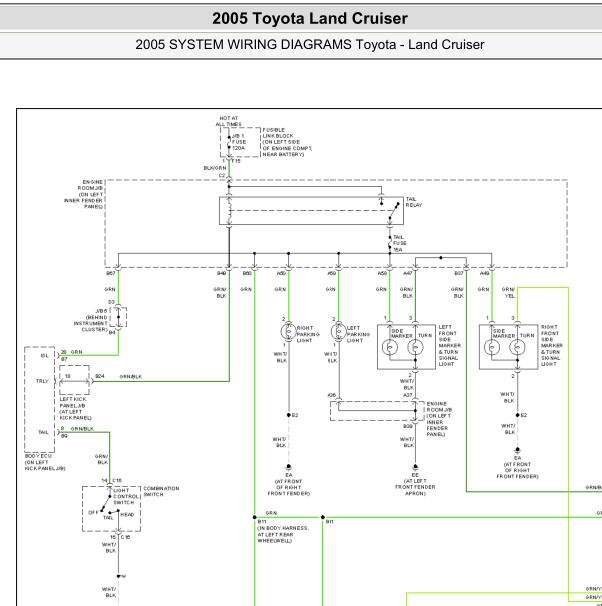Click the TAIL position label inside combination switch
This screenshot has width=602, height=606.
(108, 518)
